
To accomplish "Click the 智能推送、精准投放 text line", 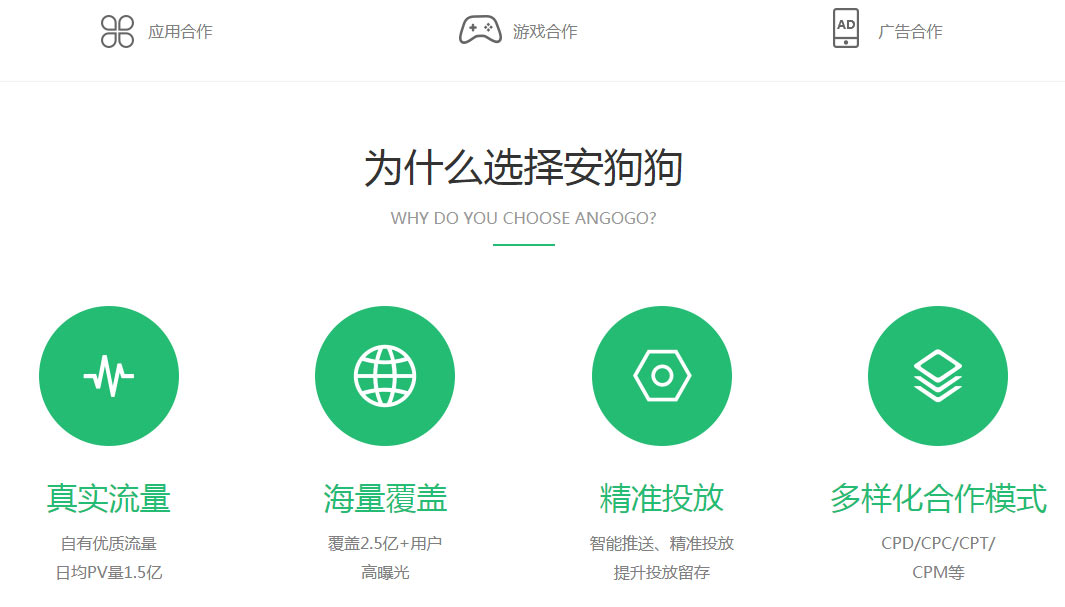I will tap(662, 543).
